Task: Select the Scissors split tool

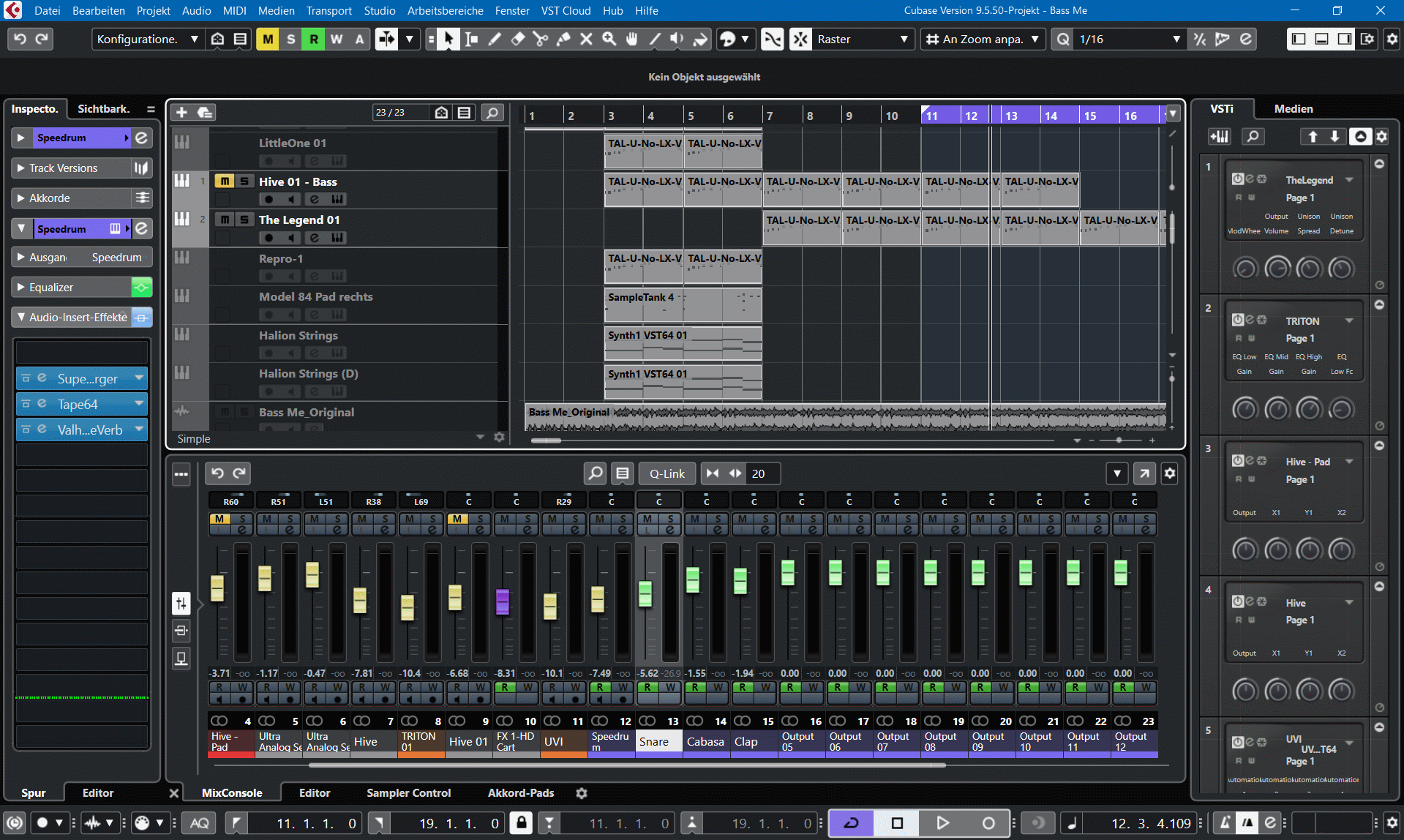Action: [x=541, y=40]
